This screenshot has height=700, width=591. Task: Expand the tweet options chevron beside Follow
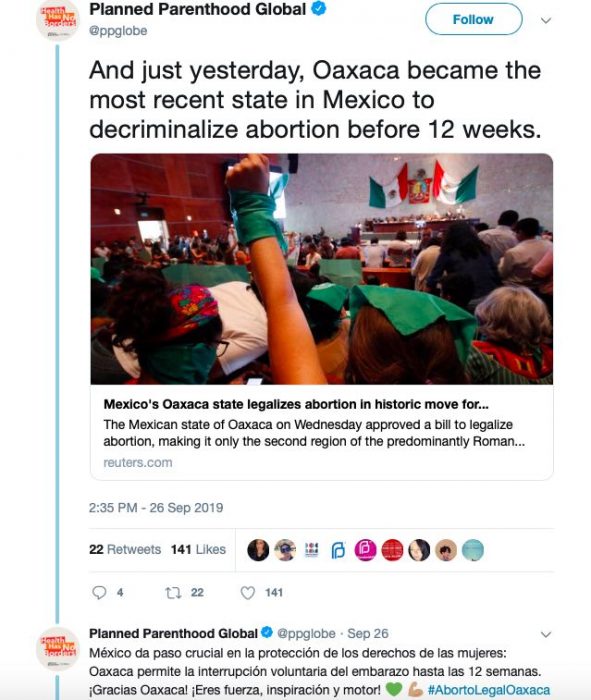(546, 20)
